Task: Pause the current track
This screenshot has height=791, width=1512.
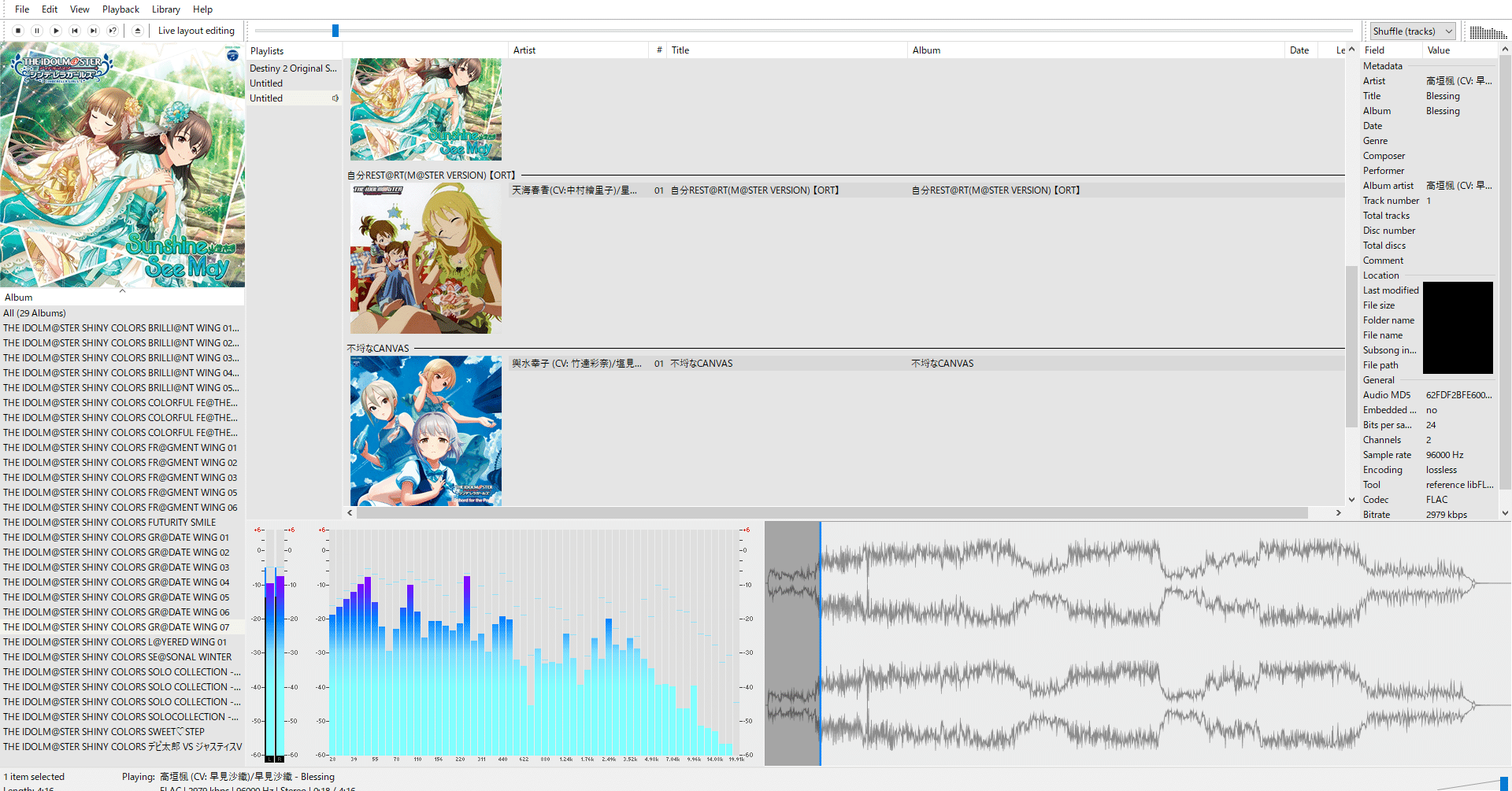Action: 37,31
